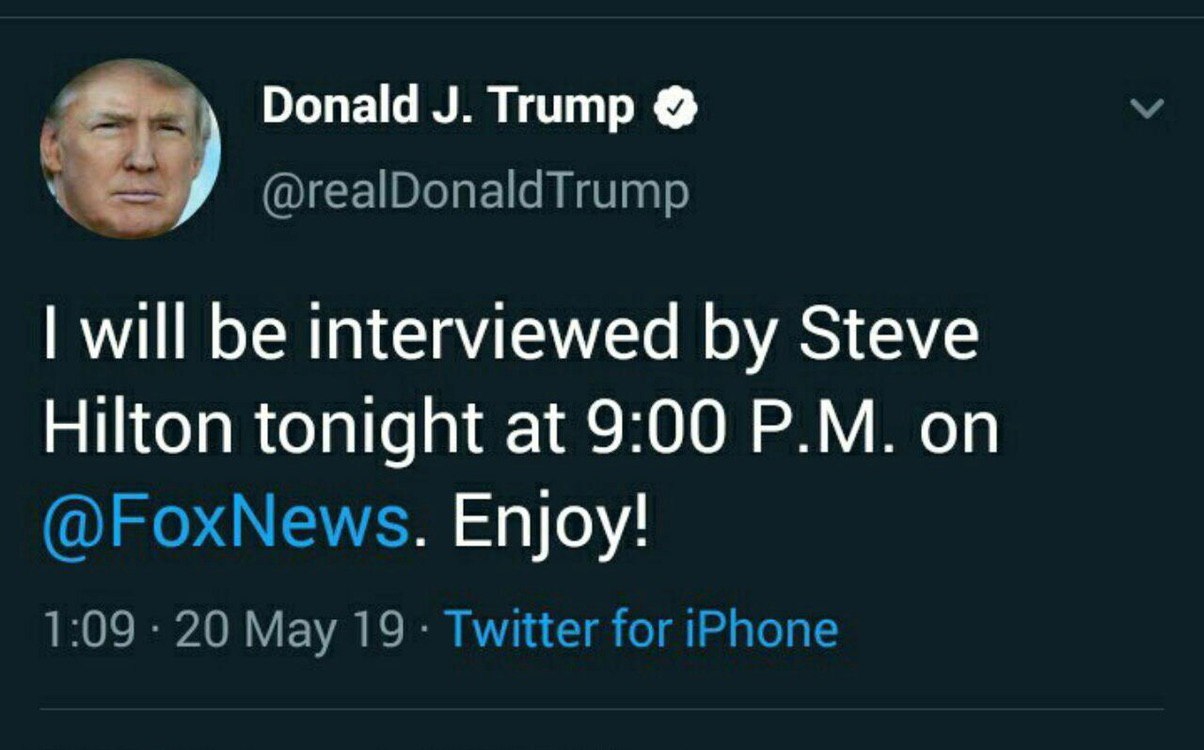Open Donald J. Trump's profile picture

pyautogui.click(x=130, y=148)
